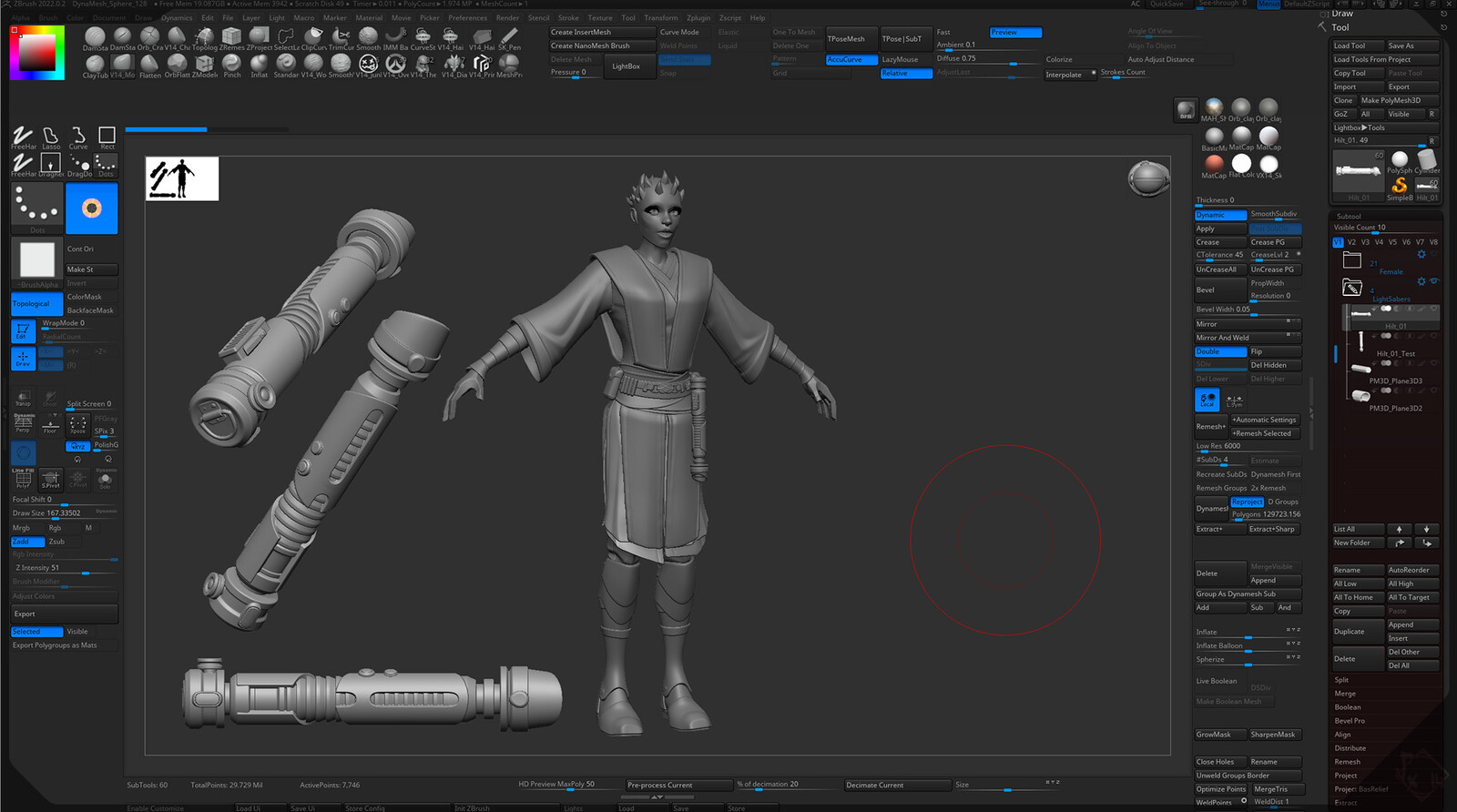Open the Zplugin menu
Screen dimensions: 1457x812
tap(698, 17)
